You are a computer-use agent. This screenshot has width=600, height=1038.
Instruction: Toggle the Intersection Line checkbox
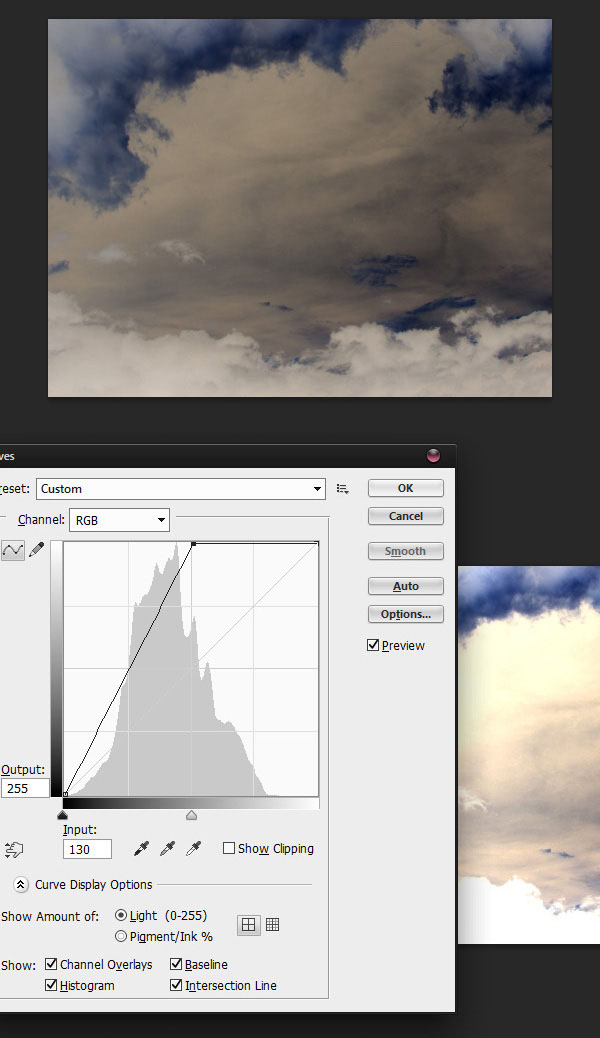point(175,985)
